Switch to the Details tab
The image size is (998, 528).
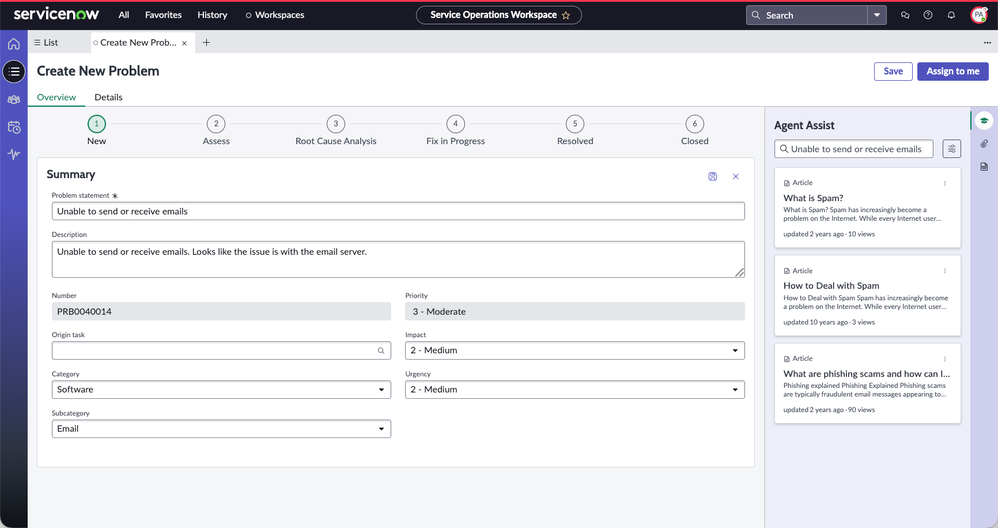pyautogui.click(x=108, y=97)
